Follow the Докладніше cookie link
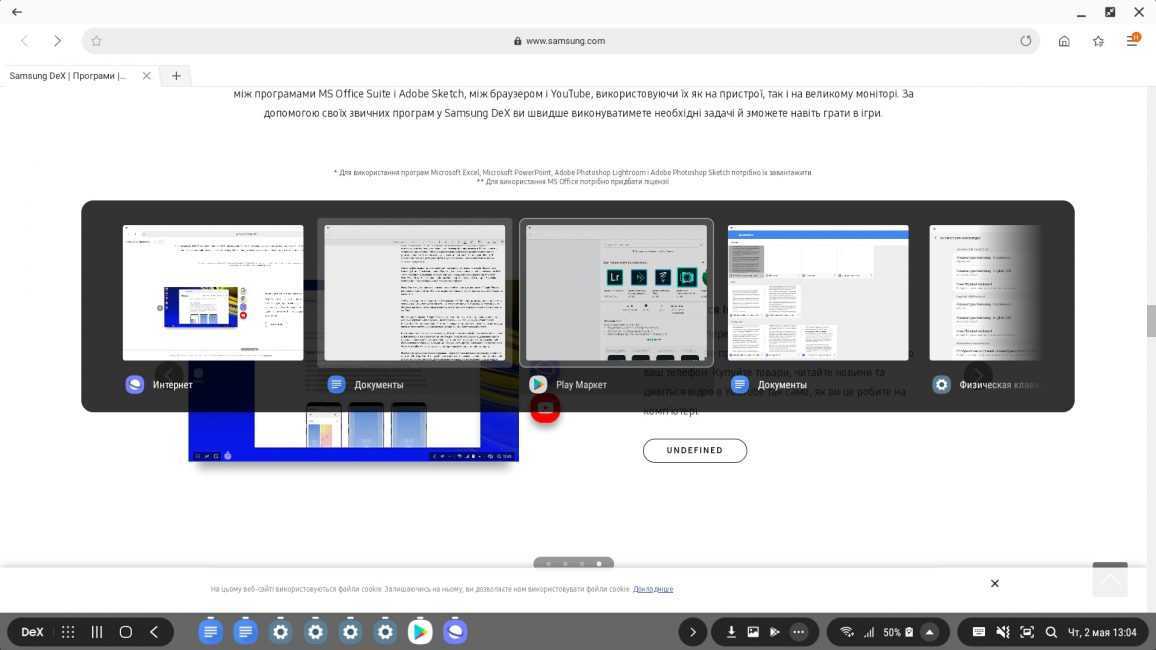 (x=653, y=589)
